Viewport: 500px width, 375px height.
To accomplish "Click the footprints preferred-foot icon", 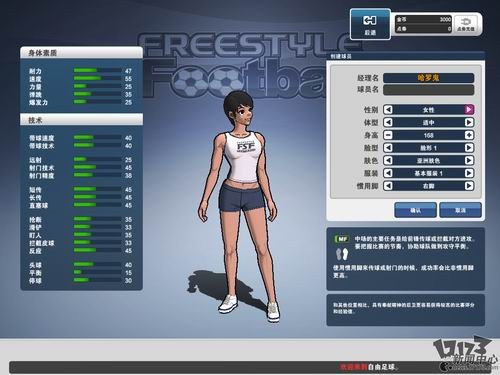I will [x=342, y=254].
